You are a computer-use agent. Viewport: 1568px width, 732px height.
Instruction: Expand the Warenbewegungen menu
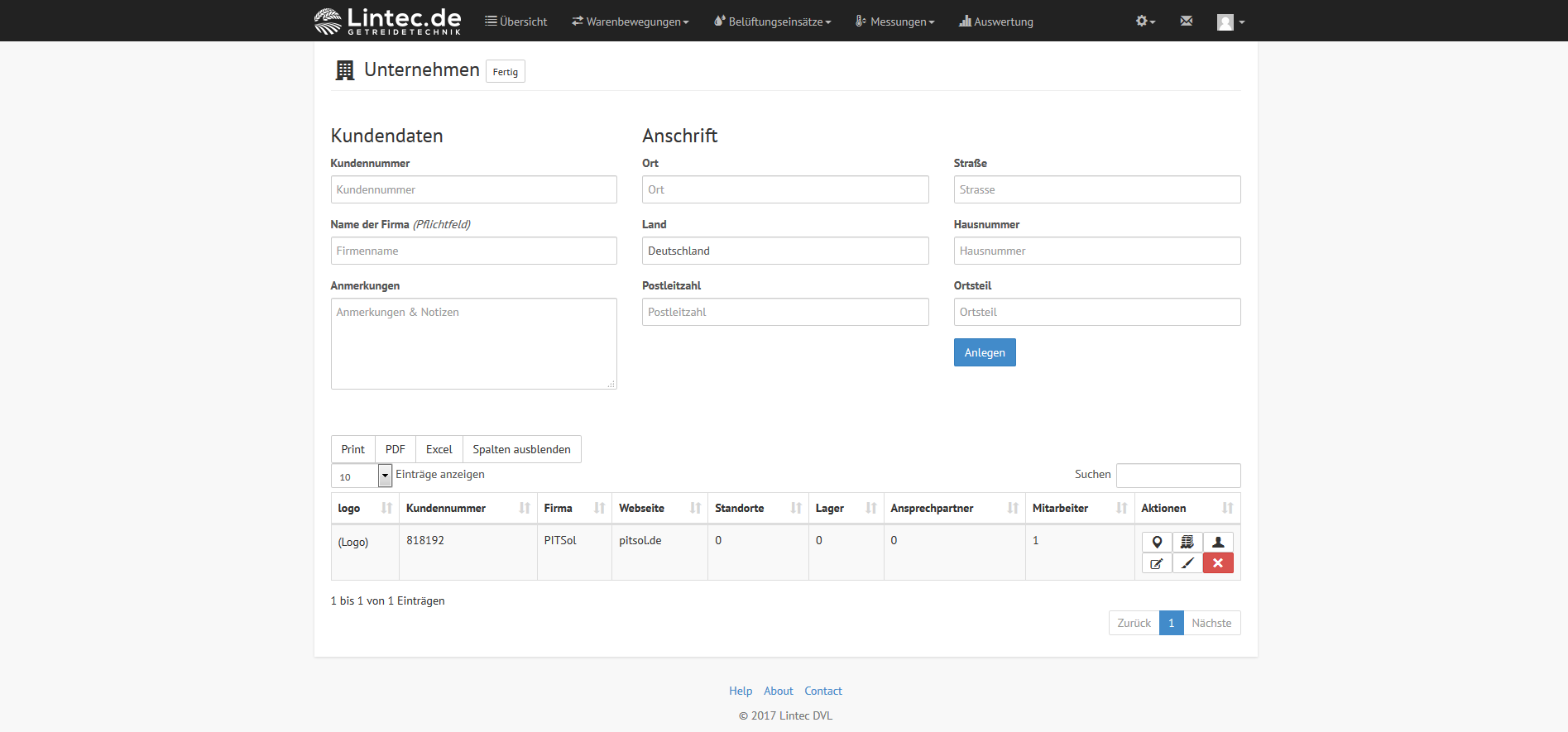coord(631,22)
